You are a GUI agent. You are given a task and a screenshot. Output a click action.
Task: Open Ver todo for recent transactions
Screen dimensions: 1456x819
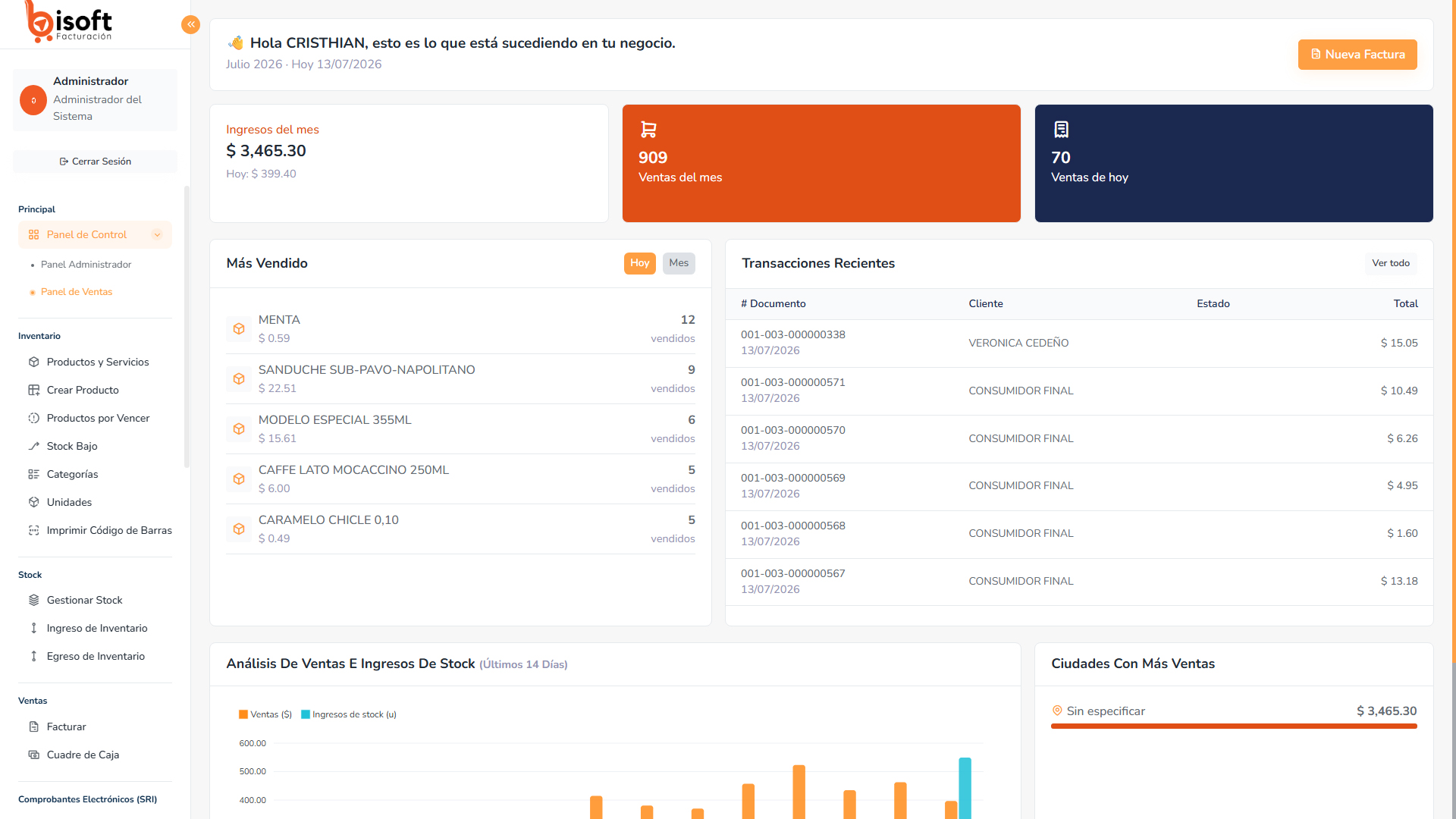coord(1391,263)
